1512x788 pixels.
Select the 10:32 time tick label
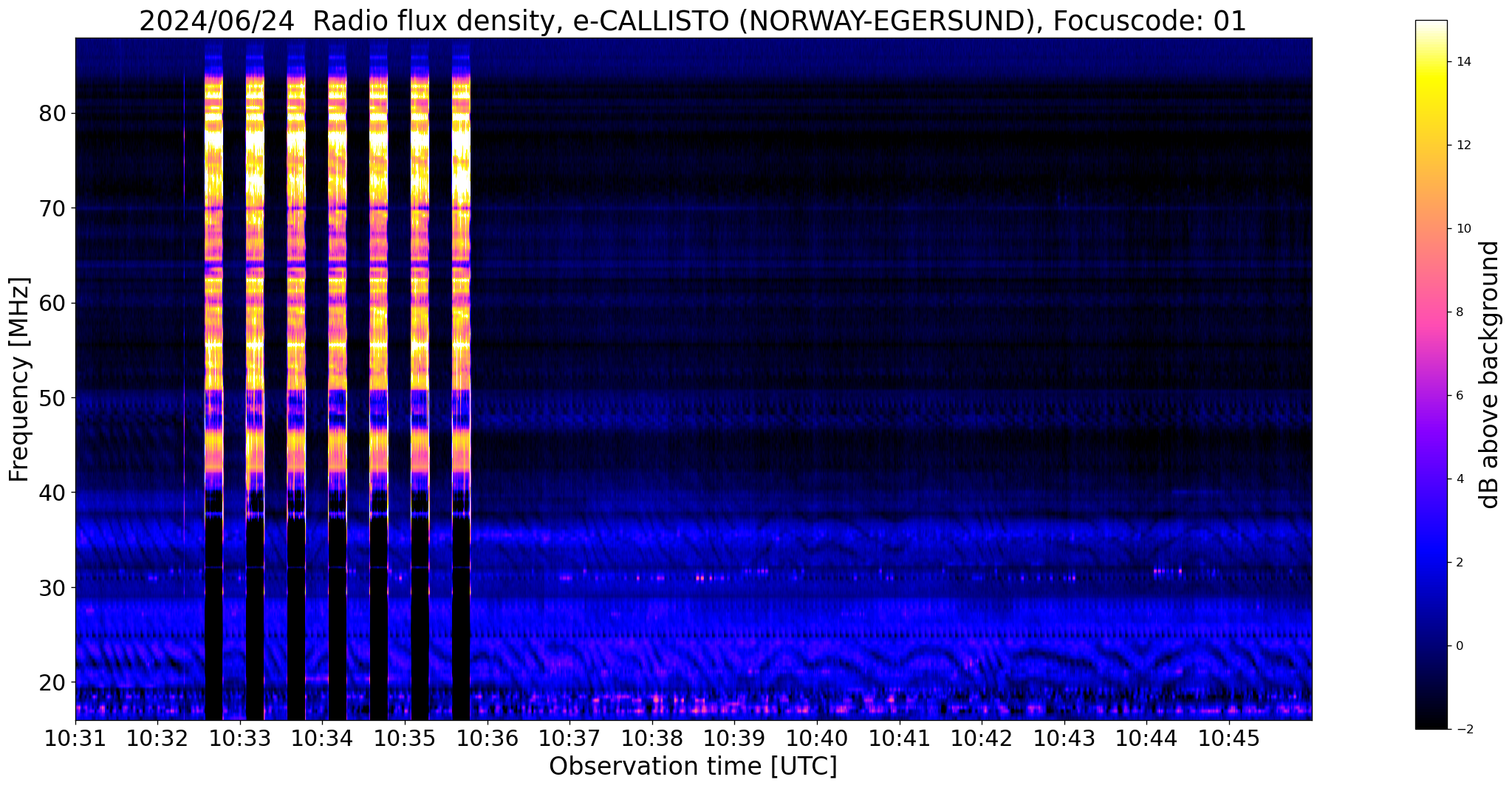[x=157, y=739]
